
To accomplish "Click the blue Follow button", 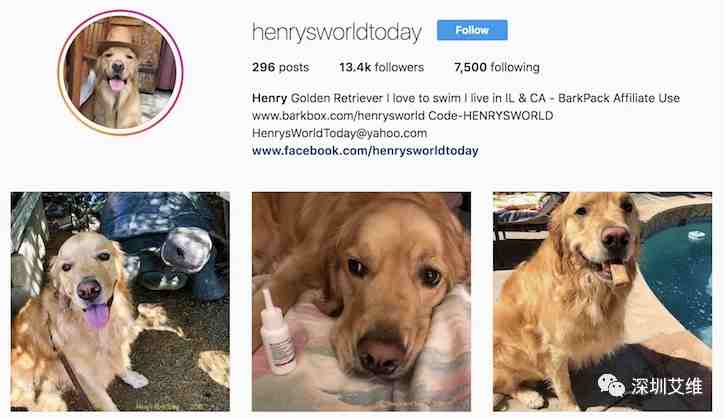I will [x=472, y=30].
